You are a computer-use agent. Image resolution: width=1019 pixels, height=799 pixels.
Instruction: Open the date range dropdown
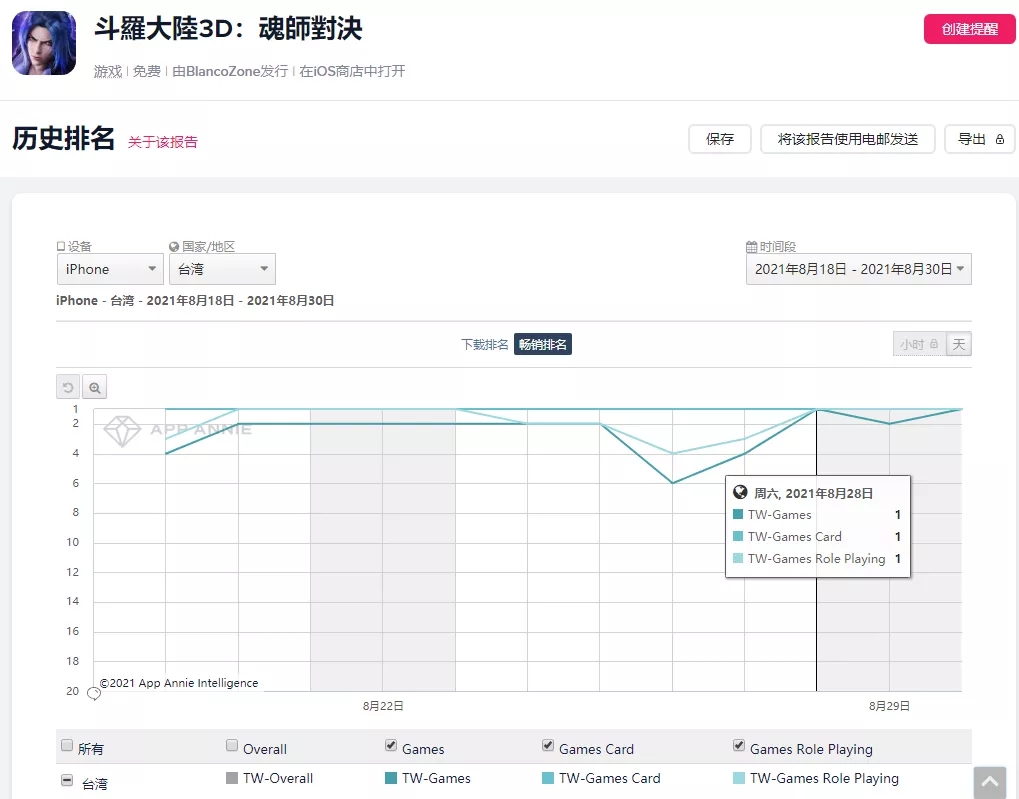tap(858, 269)
